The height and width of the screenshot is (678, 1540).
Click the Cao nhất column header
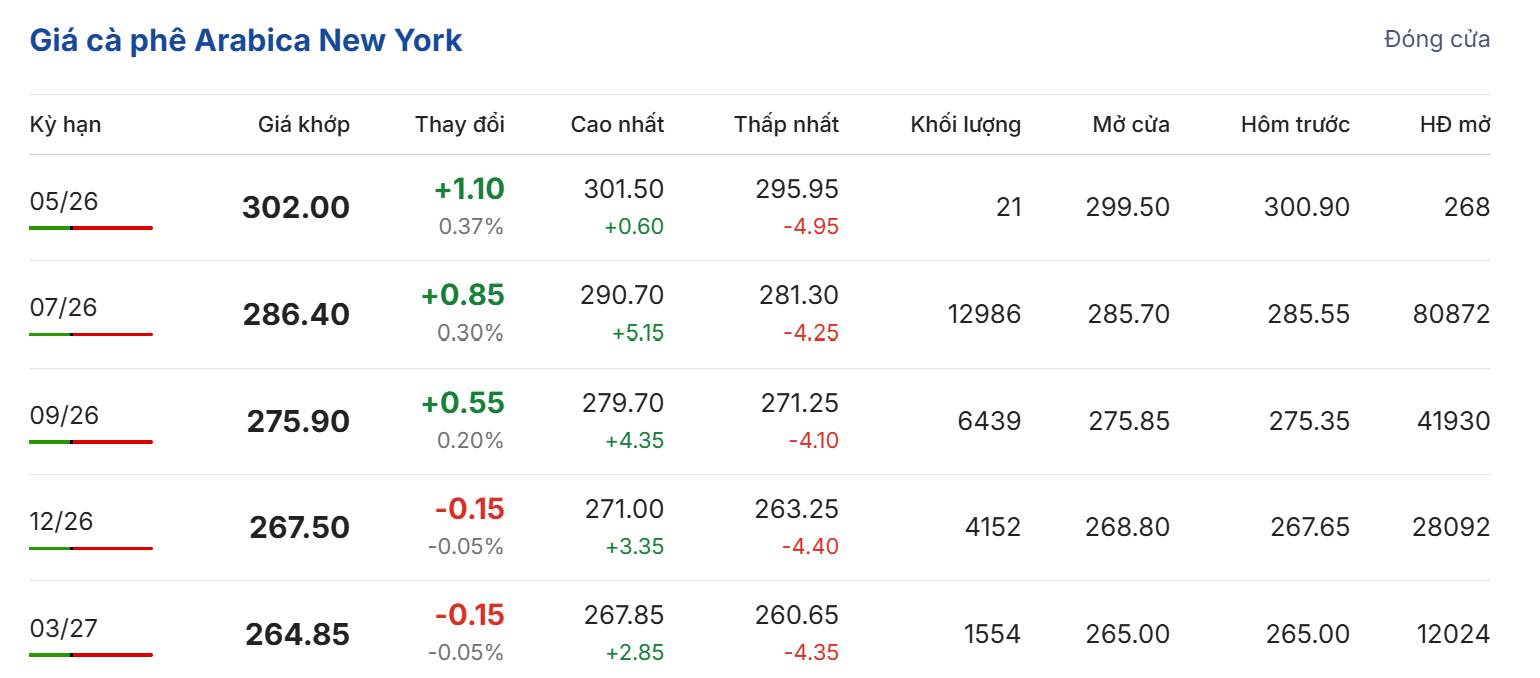(x=617, y=125)
